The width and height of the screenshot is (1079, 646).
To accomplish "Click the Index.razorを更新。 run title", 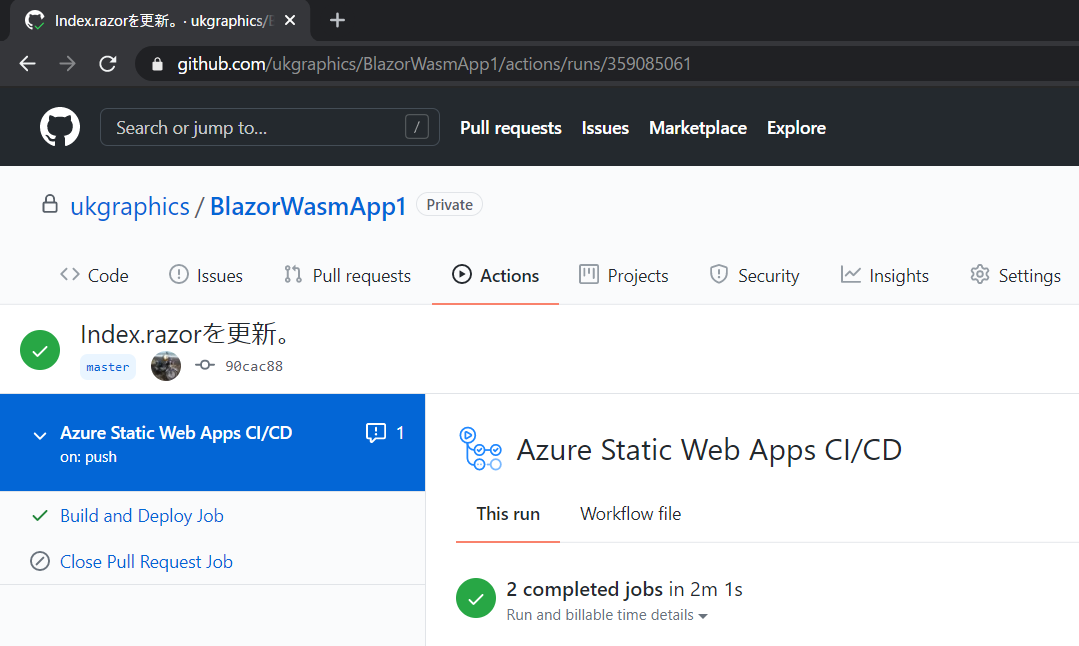I will tap(184, 334).
